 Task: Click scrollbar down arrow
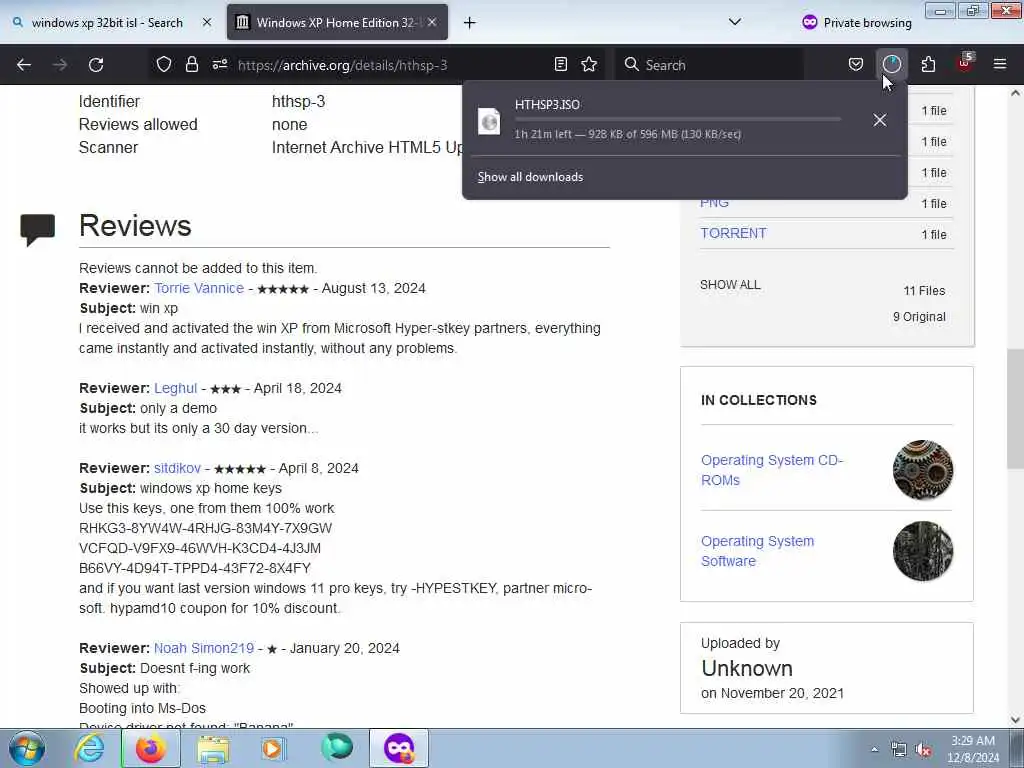[x=1016, y=720]
